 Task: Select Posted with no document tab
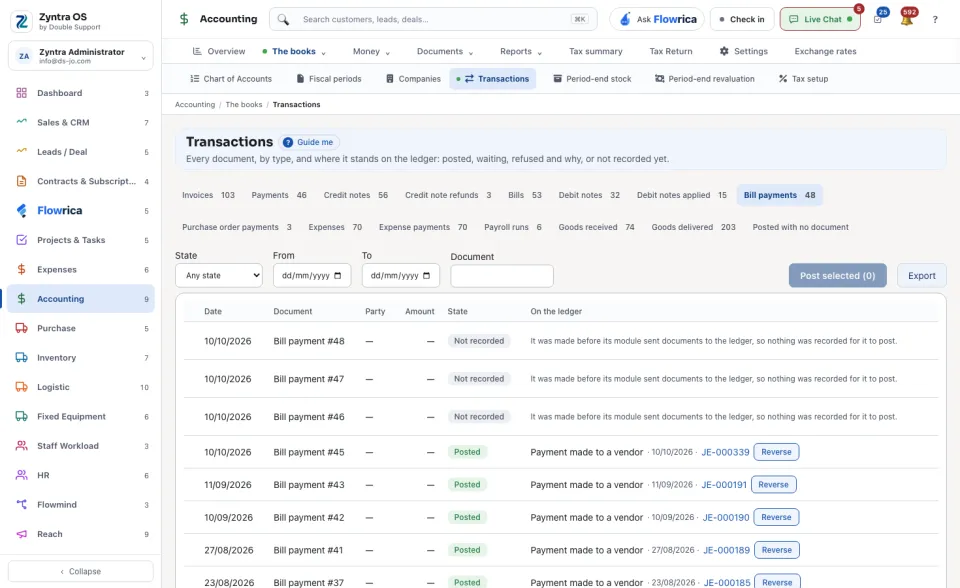[x=800, y=227]
